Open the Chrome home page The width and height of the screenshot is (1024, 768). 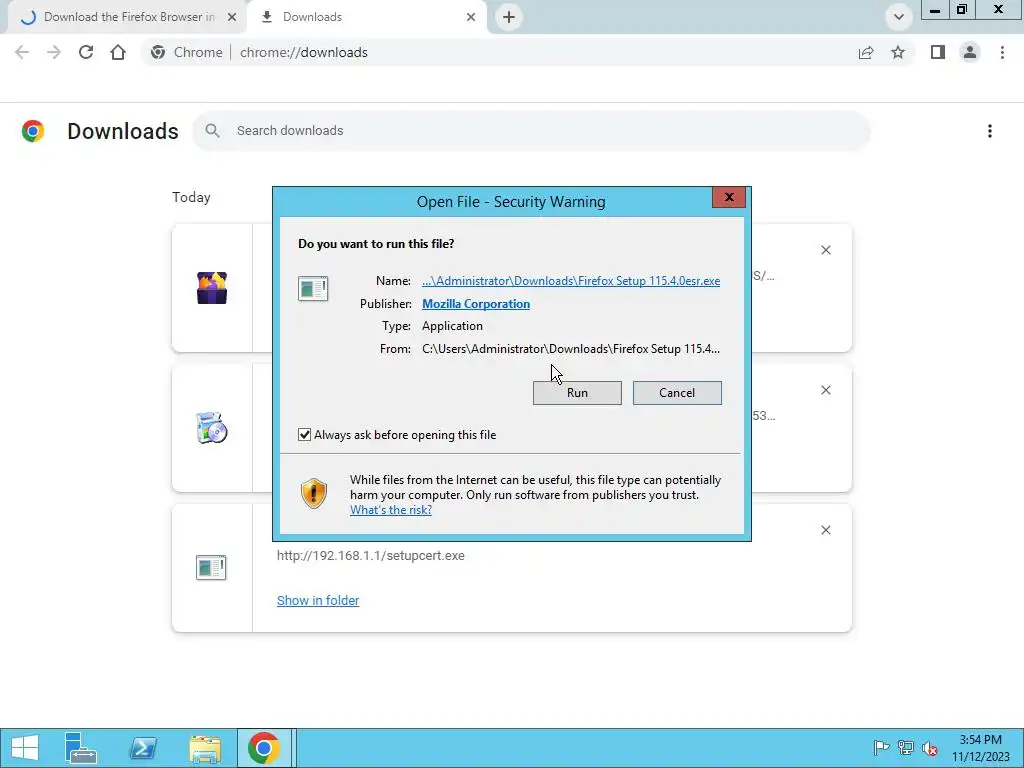pyautogui.click(x=118, y=52)
